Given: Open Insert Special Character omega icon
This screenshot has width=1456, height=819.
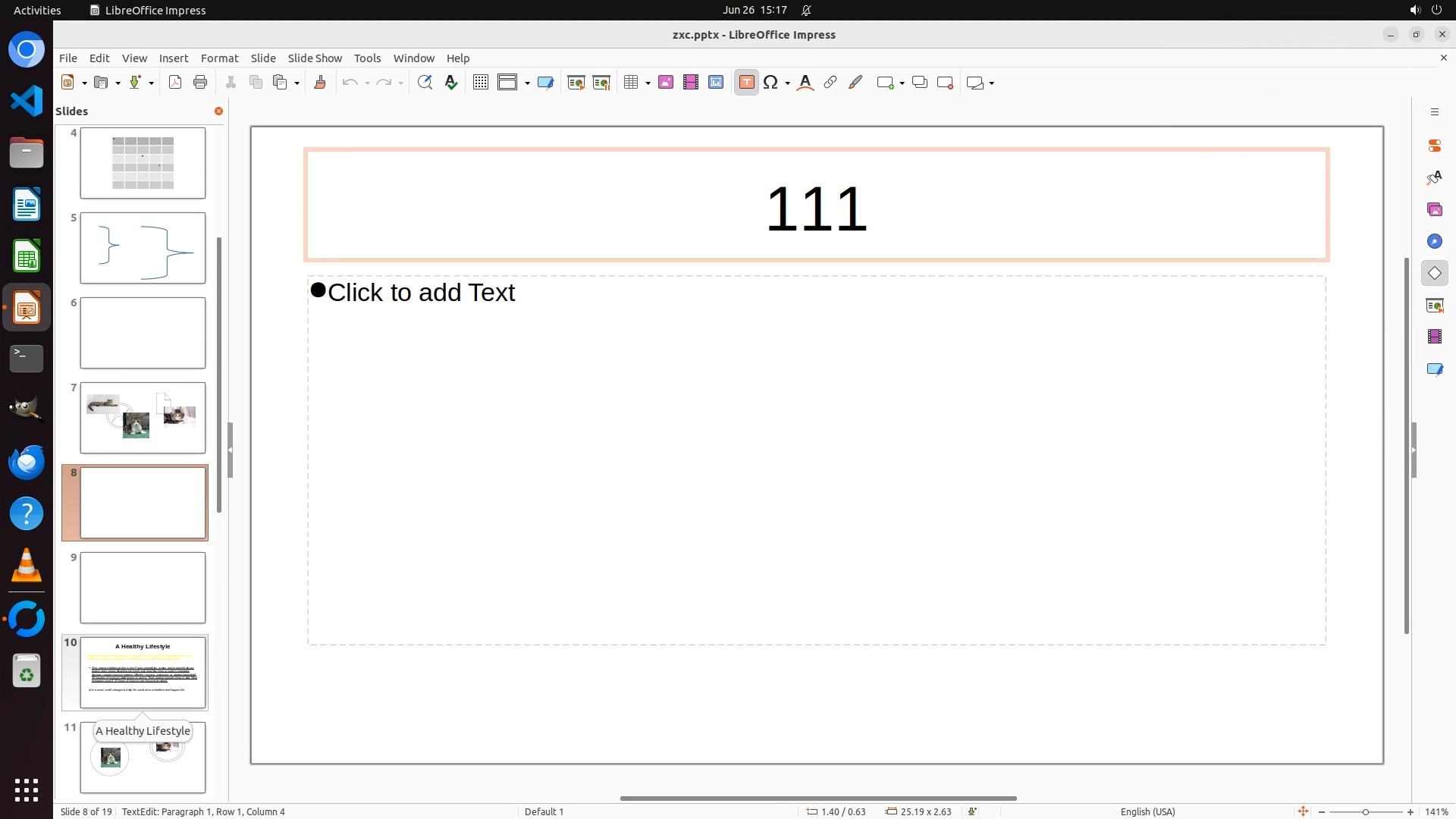Looking at the screenshot, I should pyautogui.click(x=770, y=83).
